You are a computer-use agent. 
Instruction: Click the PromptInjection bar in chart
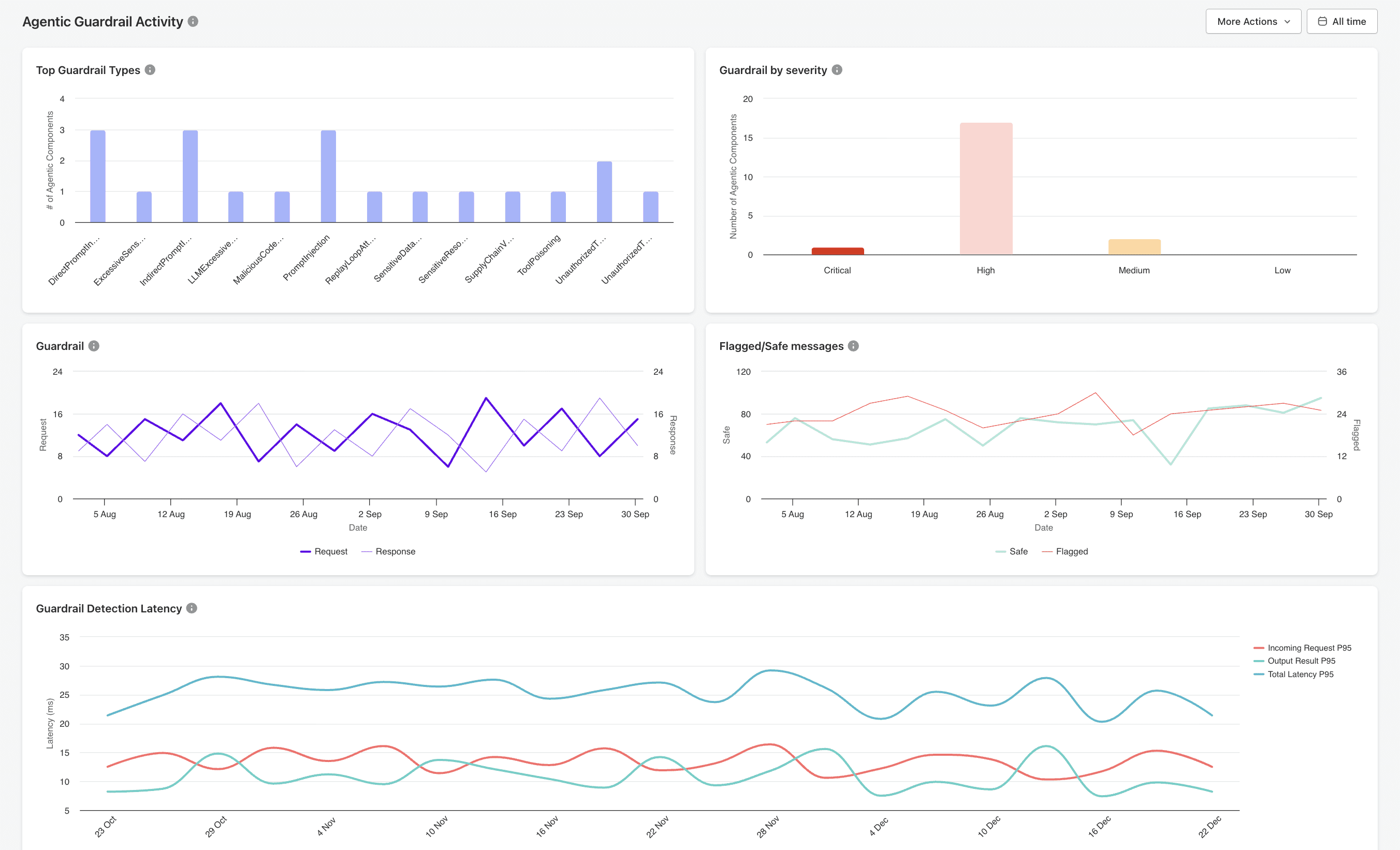(x=328, y=176)
